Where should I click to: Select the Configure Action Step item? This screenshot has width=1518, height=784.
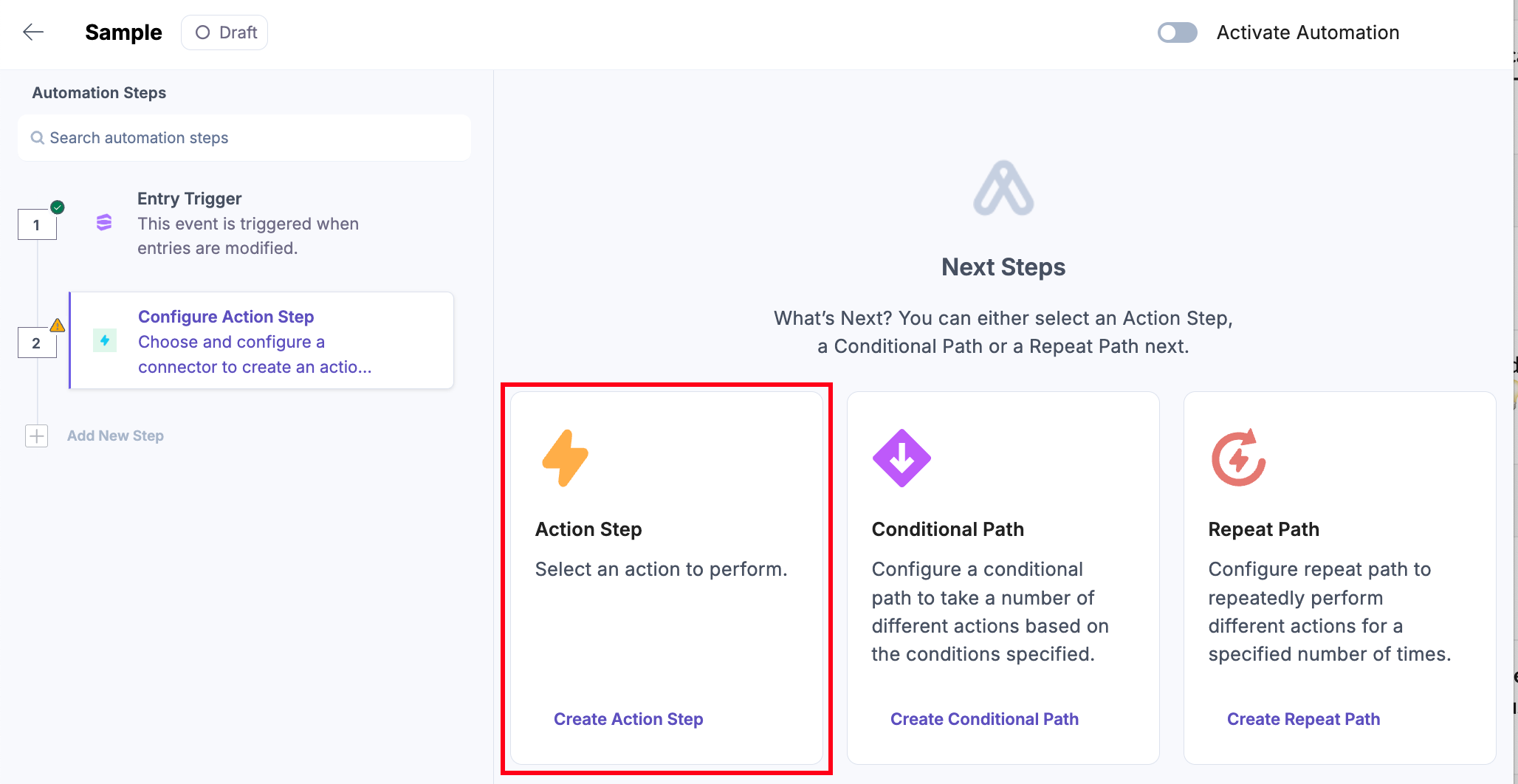[261, 341]
